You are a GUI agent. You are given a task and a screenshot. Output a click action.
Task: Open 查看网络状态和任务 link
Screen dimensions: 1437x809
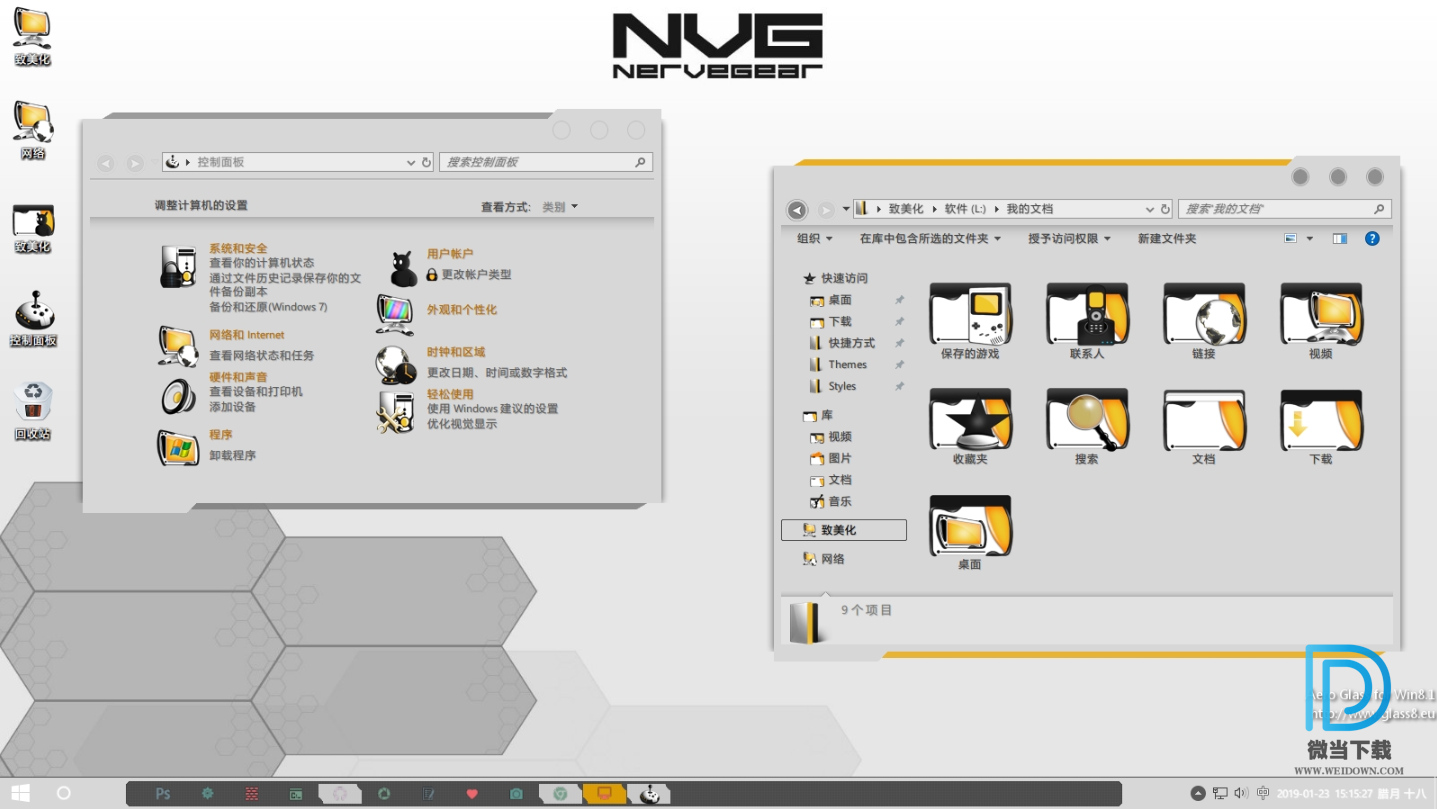tap(262, 355)
